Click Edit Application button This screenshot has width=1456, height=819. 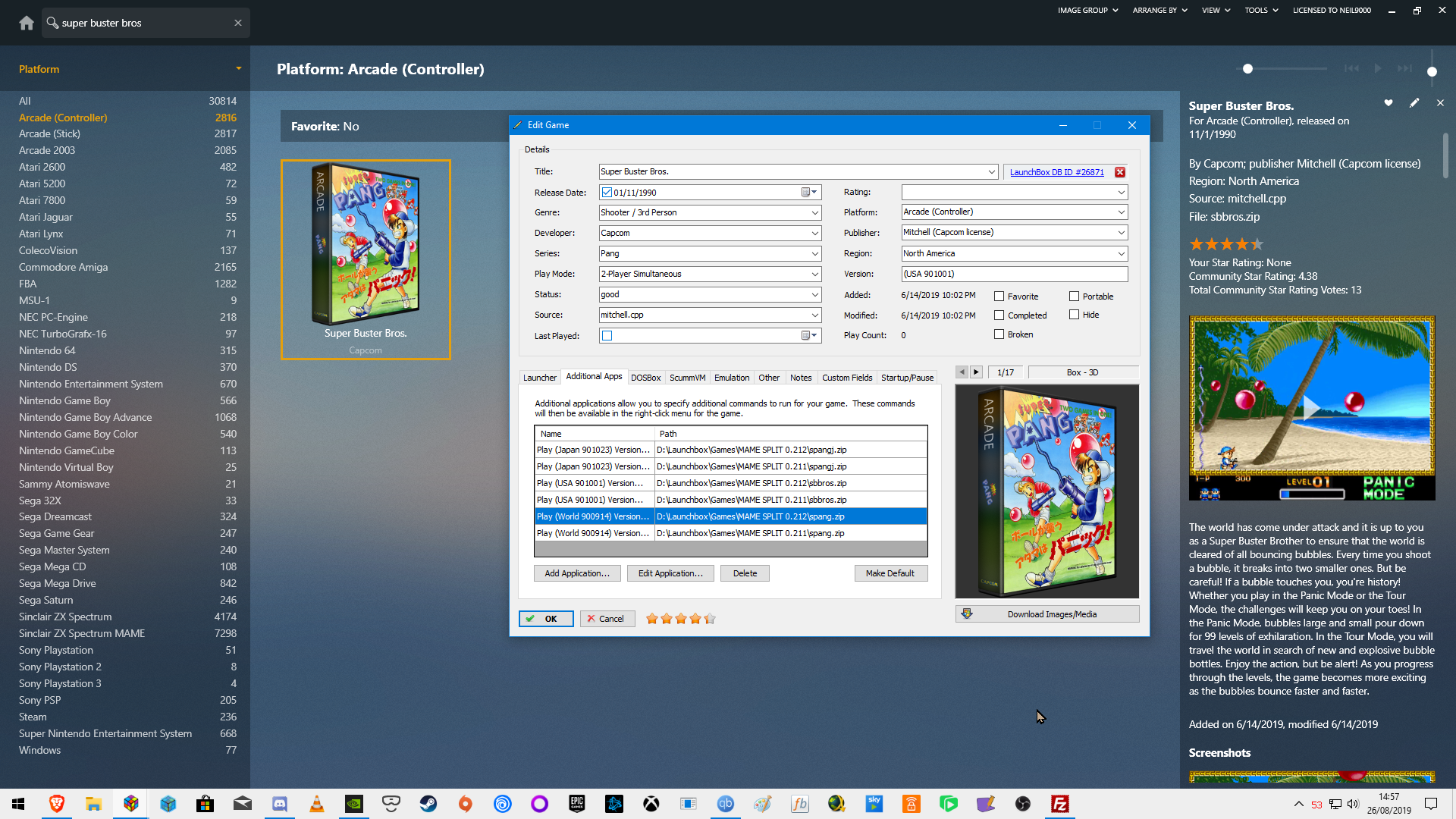(670, 573)
